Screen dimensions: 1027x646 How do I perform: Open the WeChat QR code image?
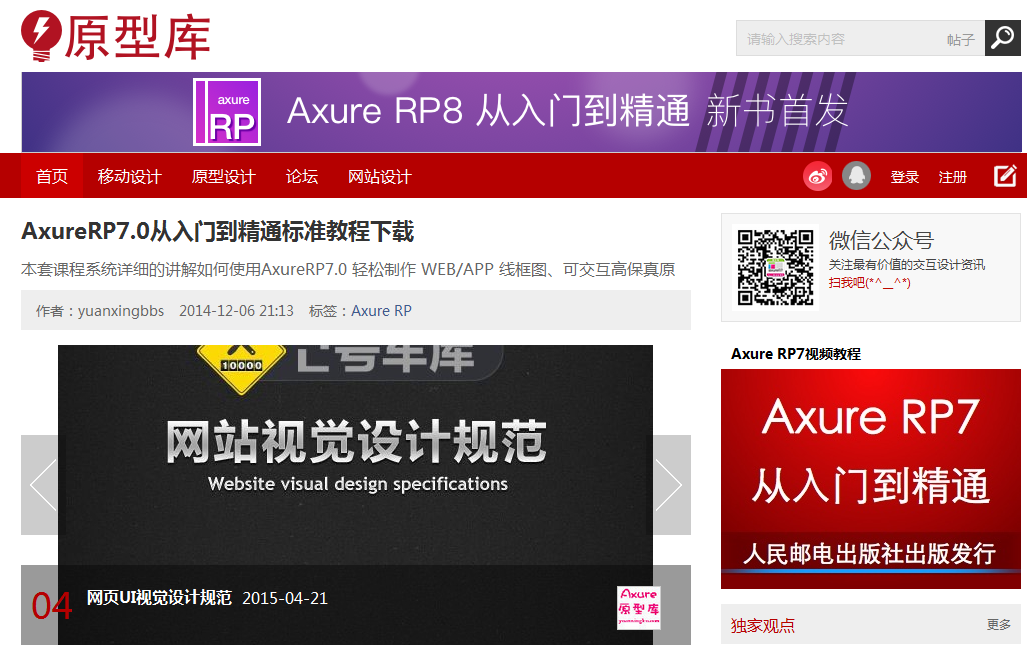pos(775,267)
